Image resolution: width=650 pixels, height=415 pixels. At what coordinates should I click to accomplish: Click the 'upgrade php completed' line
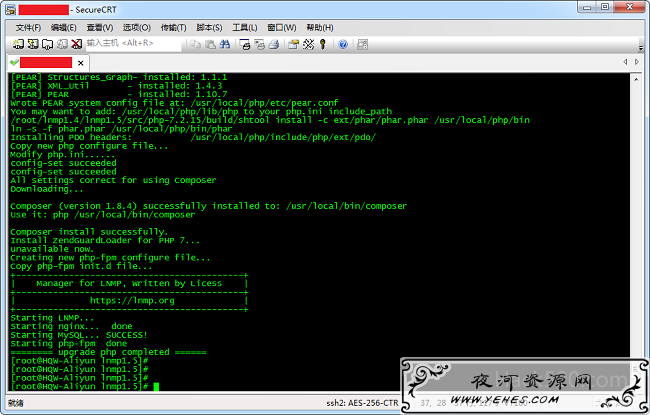click(x=108, y=352)
